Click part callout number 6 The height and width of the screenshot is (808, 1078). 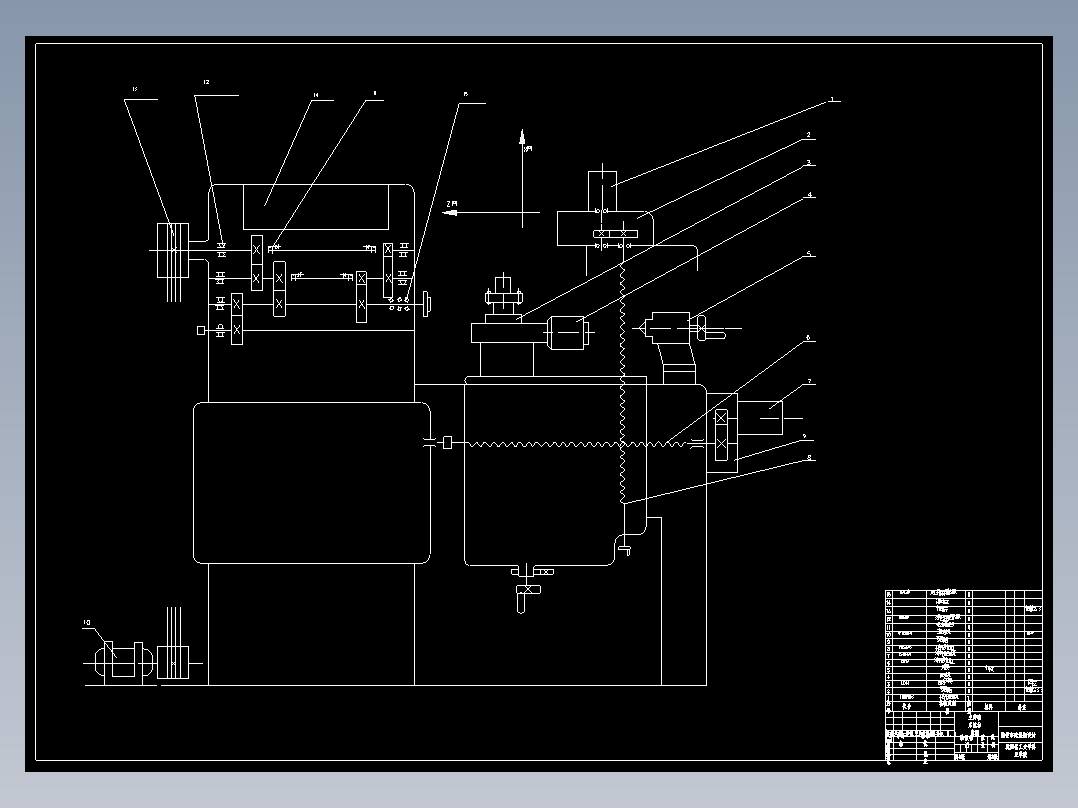click(808, 338)
